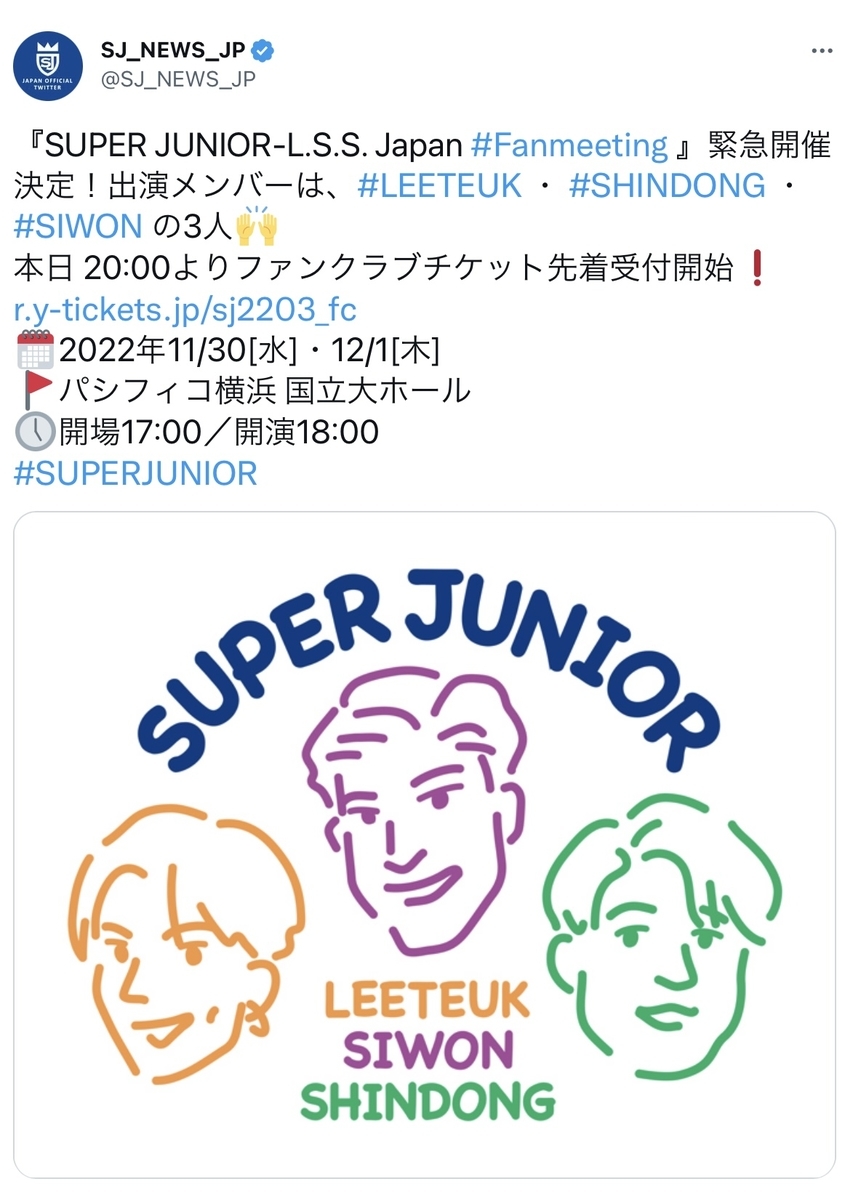Click the raised hands emoji
The height and width of the screenshot is (1200, 845).
coord(255,226)
